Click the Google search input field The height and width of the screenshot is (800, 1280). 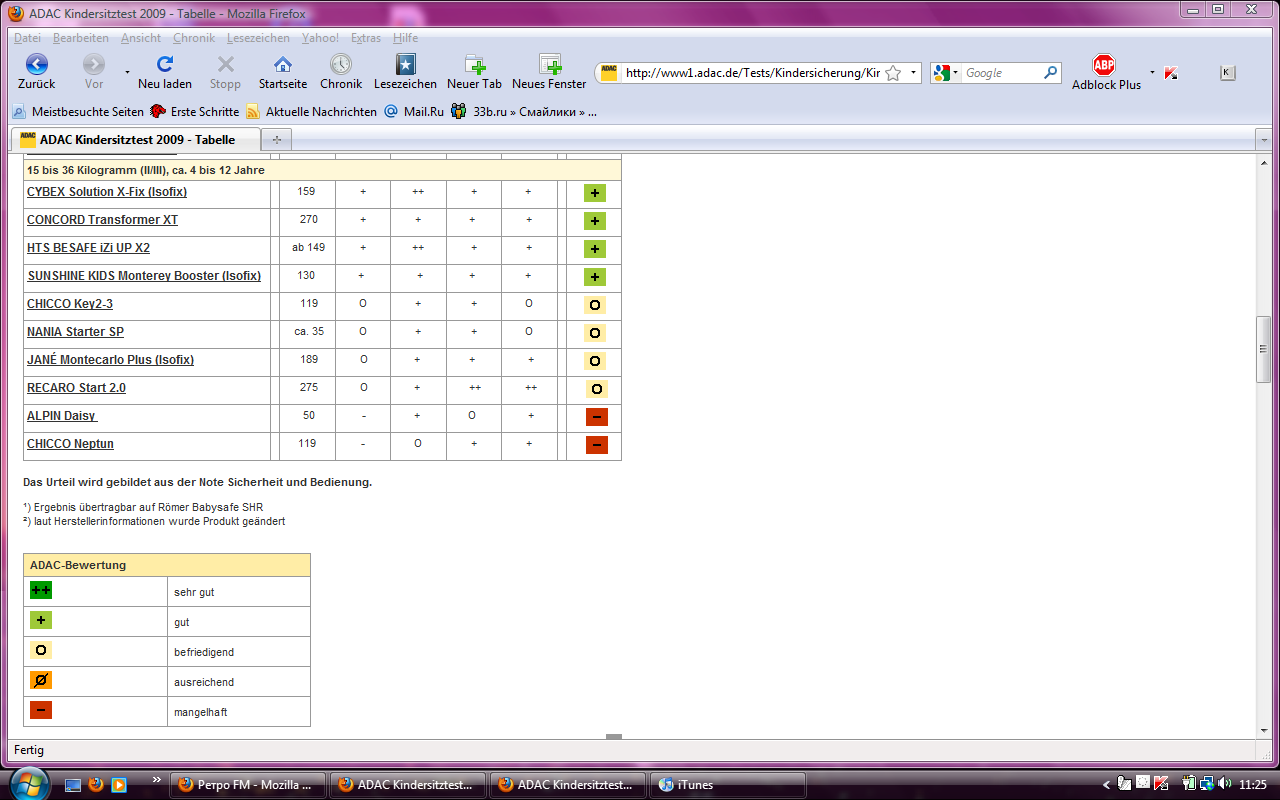point(1002,73)
